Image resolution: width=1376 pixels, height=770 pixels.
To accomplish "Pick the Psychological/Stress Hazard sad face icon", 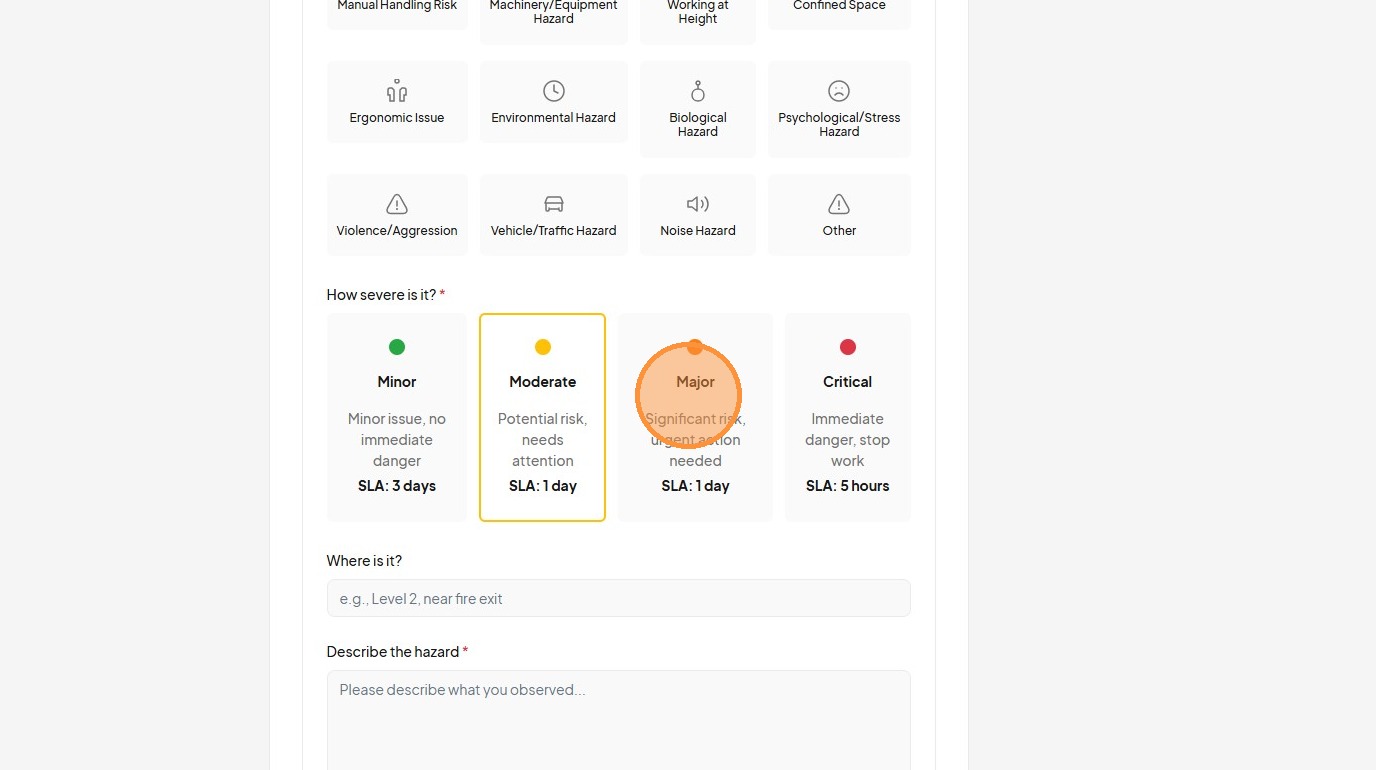I will click(x=839, y=91).
